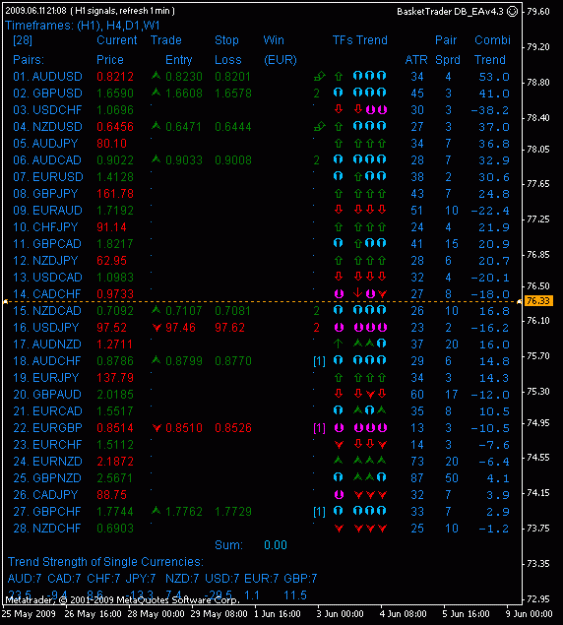Click the left handle of the dashed price line

tap(5, 301)
